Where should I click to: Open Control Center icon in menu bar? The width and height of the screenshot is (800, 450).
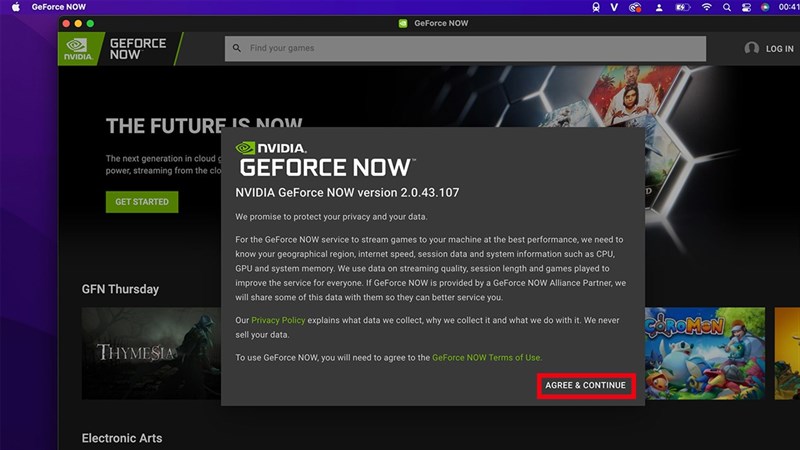click(746, 7)
